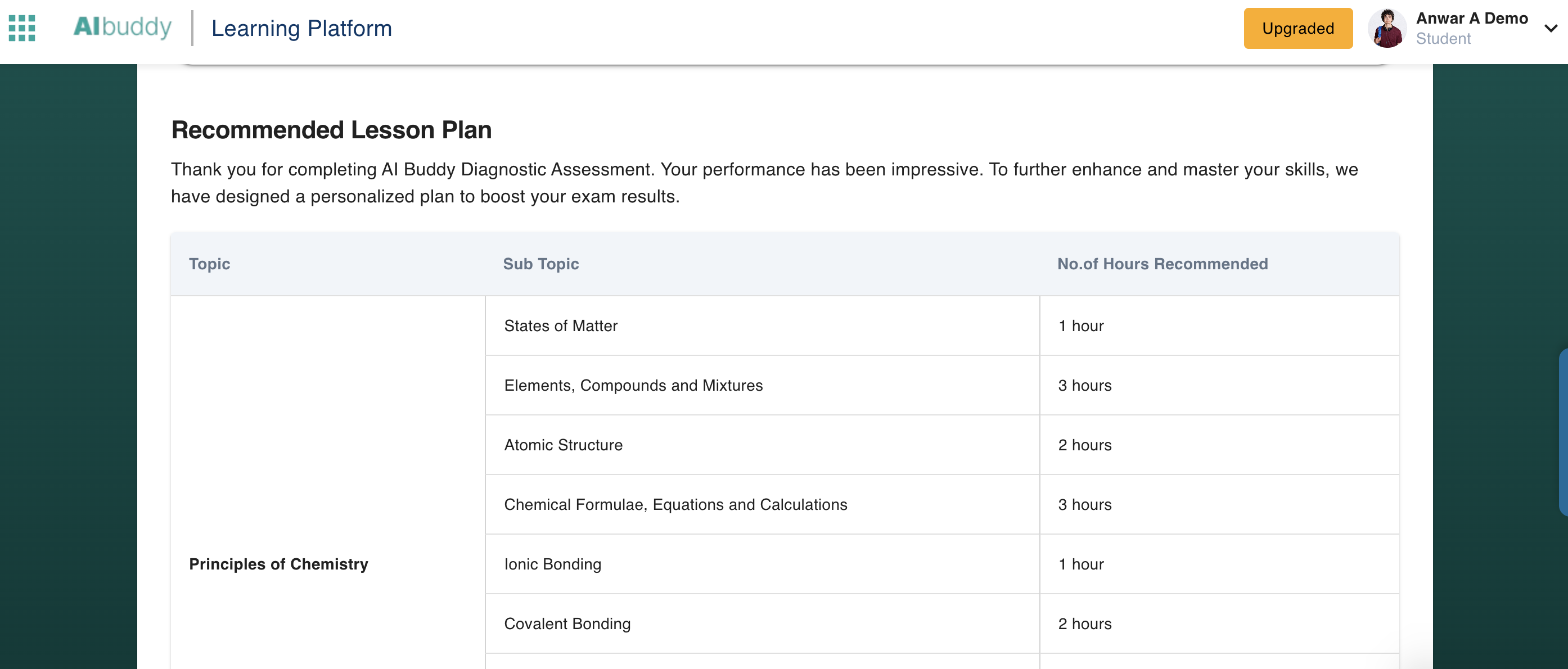This screenshot has height=669, width=1568.
Task: Open the Covalent Bonding subtopic
Action: (x=567, y=623)
